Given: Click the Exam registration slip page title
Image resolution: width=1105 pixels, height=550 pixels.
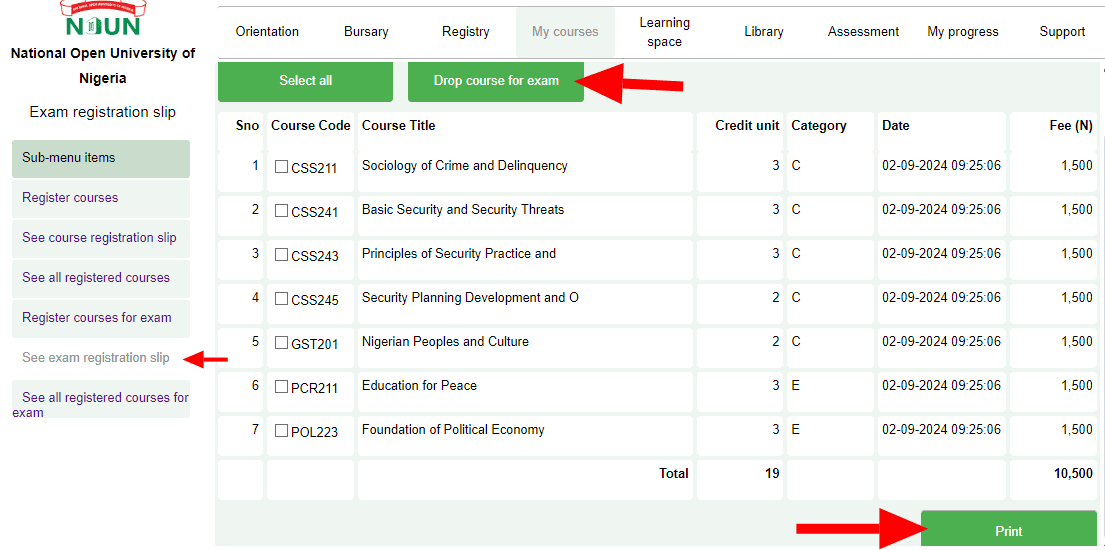Looking at the screenshot, I should (x=103, y=113).
